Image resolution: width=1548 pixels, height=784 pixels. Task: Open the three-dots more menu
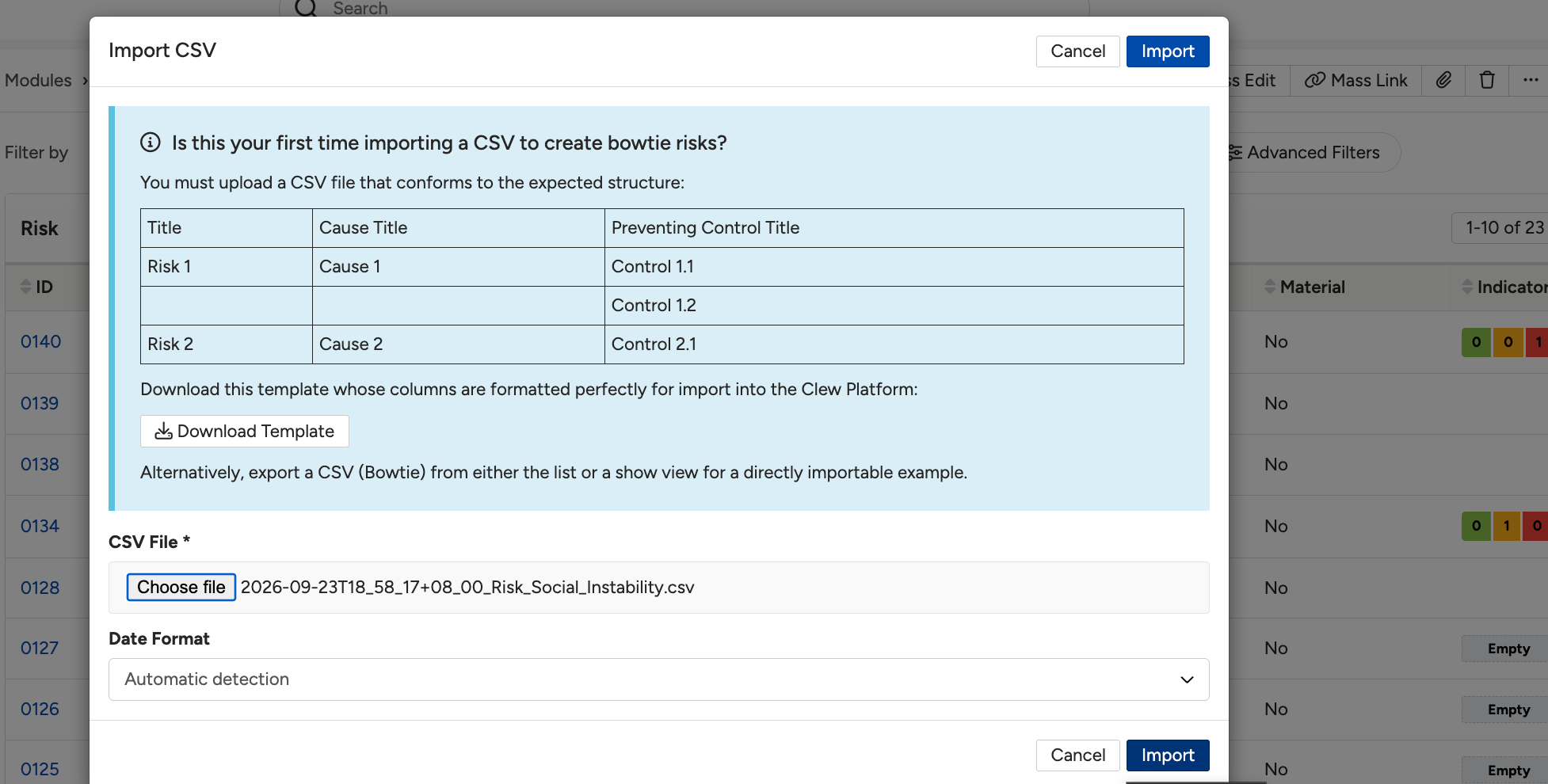click(x=1530, y=80)
